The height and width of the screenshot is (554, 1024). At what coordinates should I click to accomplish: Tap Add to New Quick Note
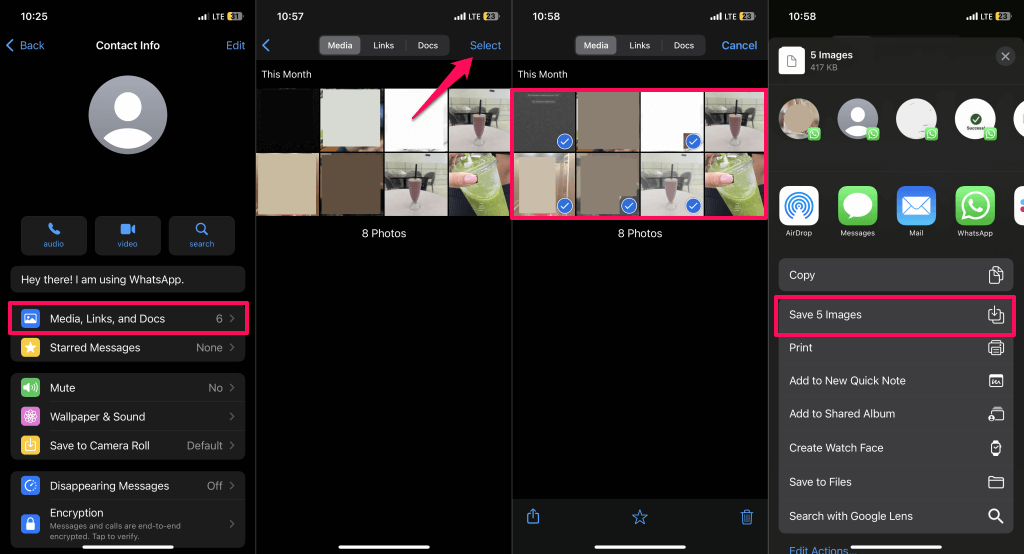point(895,381)
